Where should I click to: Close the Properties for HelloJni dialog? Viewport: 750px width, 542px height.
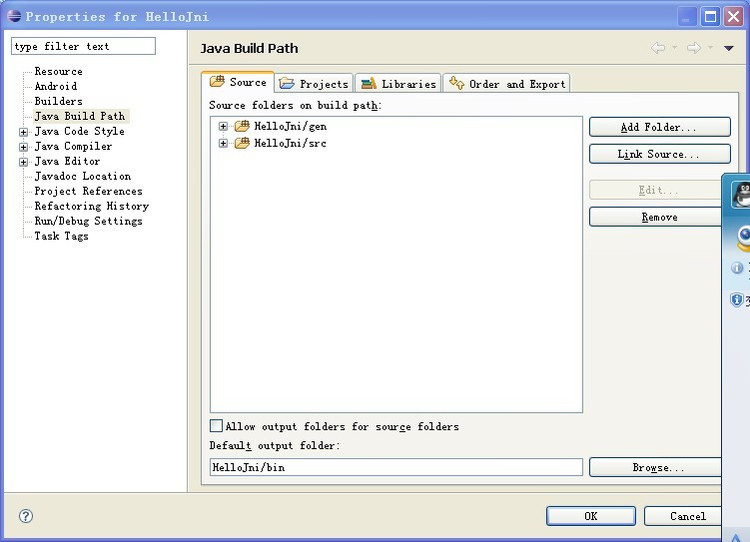(x=733, y=17)
